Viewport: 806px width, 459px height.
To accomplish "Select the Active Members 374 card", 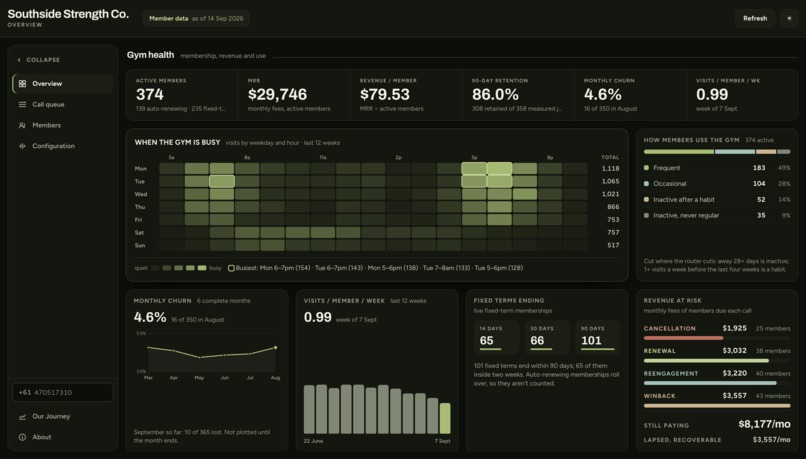I will pos(182,95).
